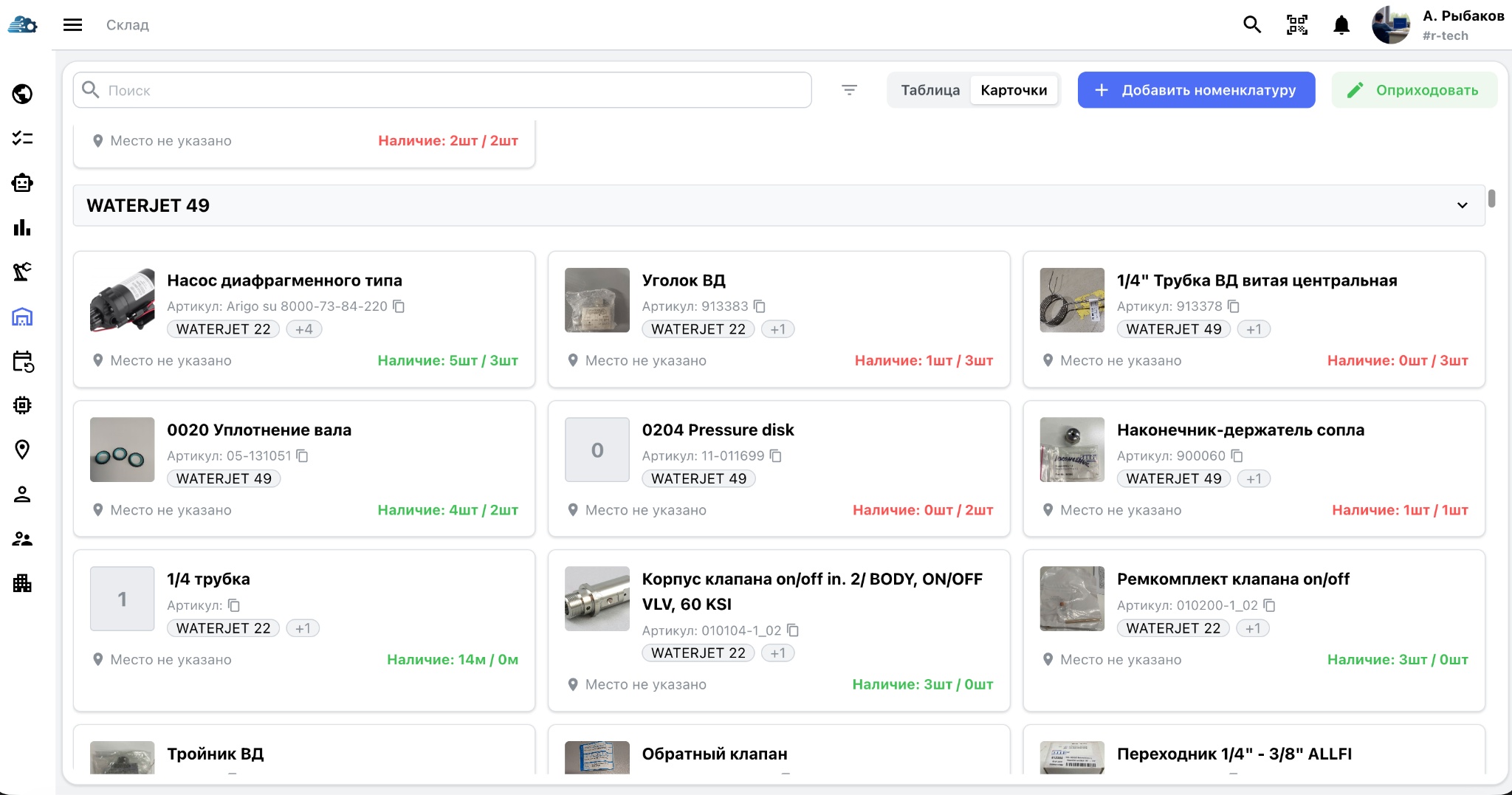Open the filter options icon
This screenshot has width=1512, height=795.
point(849,90)
